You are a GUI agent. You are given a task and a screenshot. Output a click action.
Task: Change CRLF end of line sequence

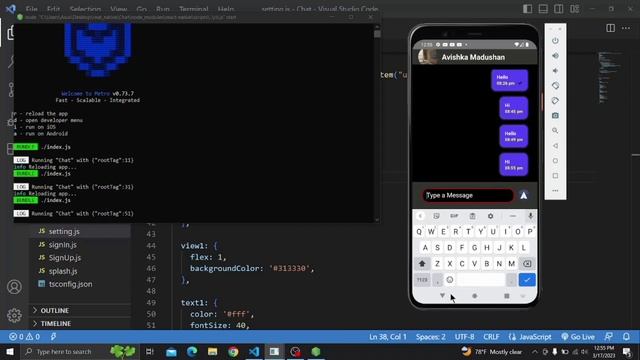[491, 337]
